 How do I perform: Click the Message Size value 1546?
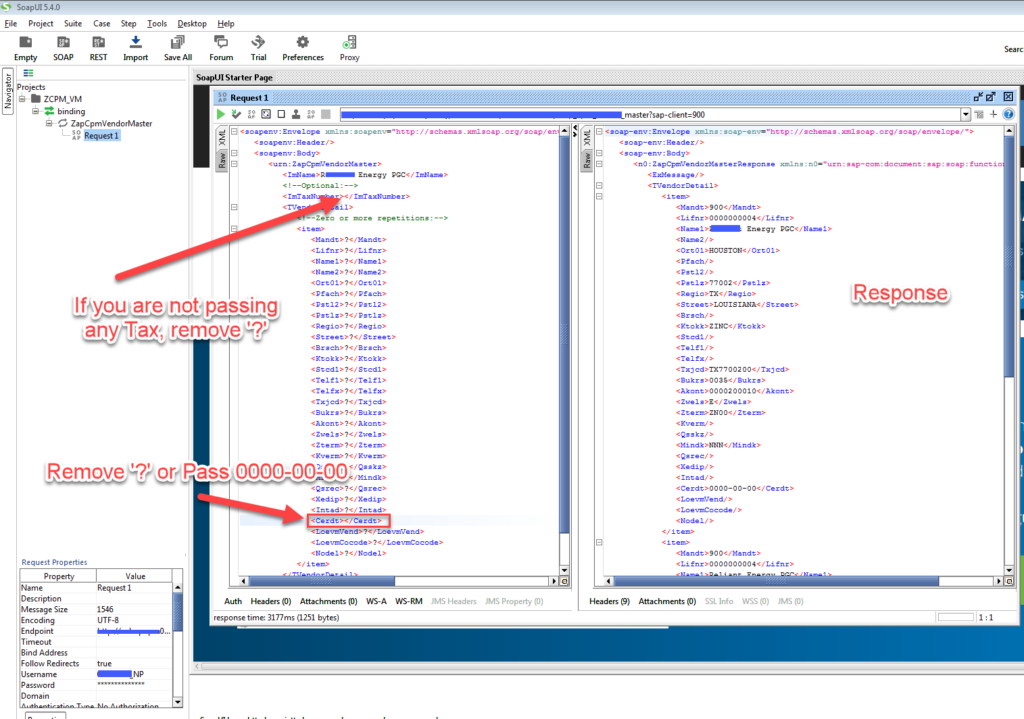(135, 609)
